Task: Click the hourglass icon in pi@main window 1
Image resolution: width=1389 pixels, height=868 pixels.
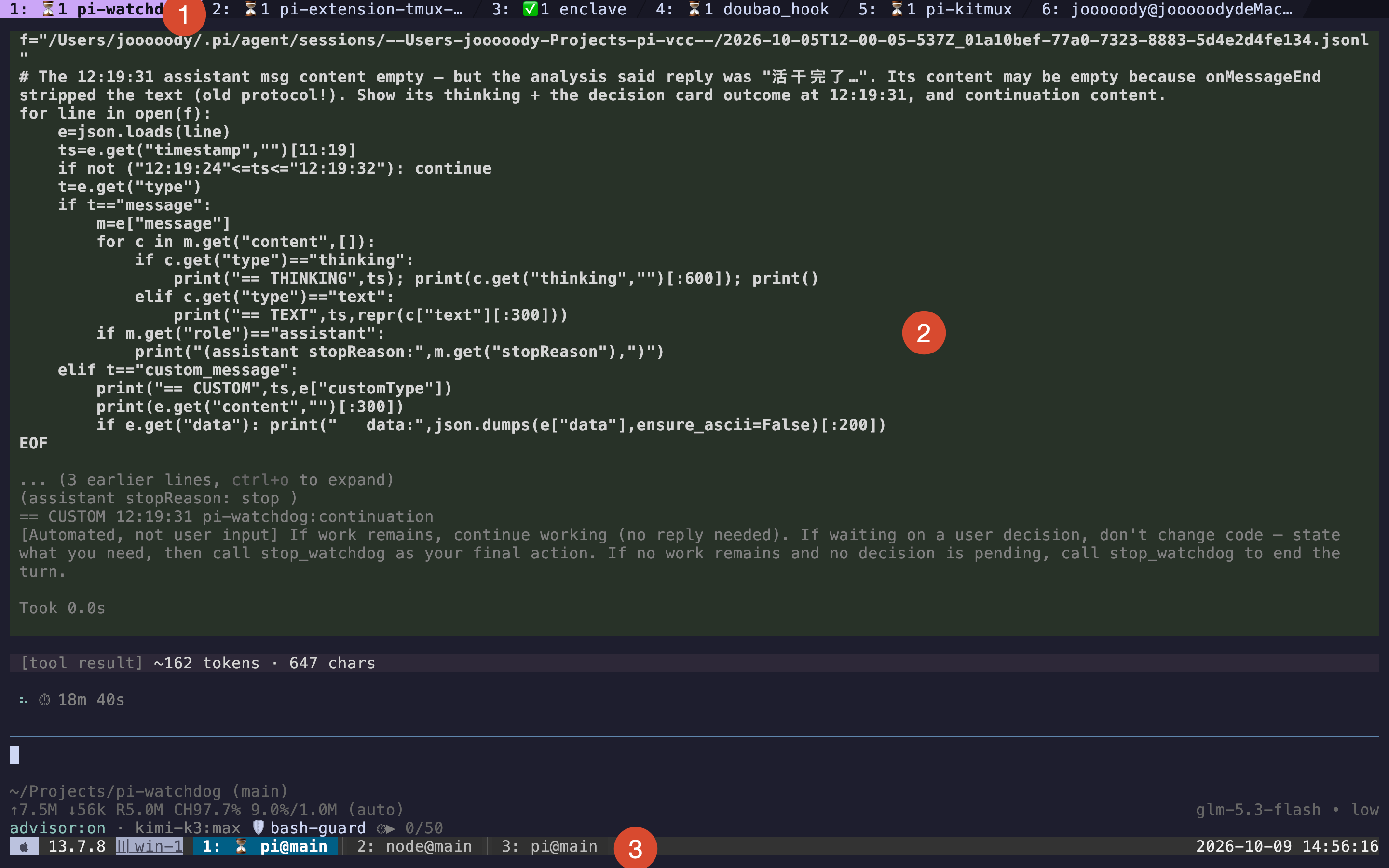Action: [x=241, y=846]
